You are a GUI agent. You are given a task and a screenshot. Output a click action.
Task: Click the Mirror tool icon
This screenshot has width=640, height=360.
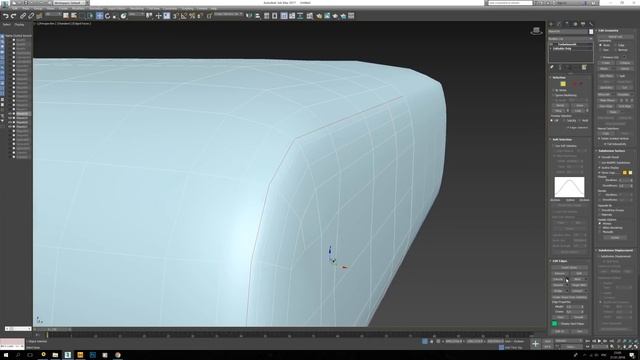point(249,16)
